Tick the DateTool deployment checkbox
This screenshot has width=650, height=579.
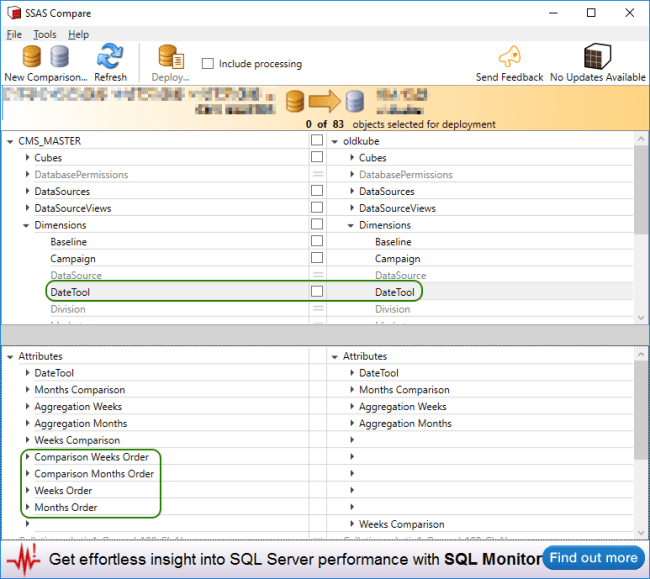point(317,291)
